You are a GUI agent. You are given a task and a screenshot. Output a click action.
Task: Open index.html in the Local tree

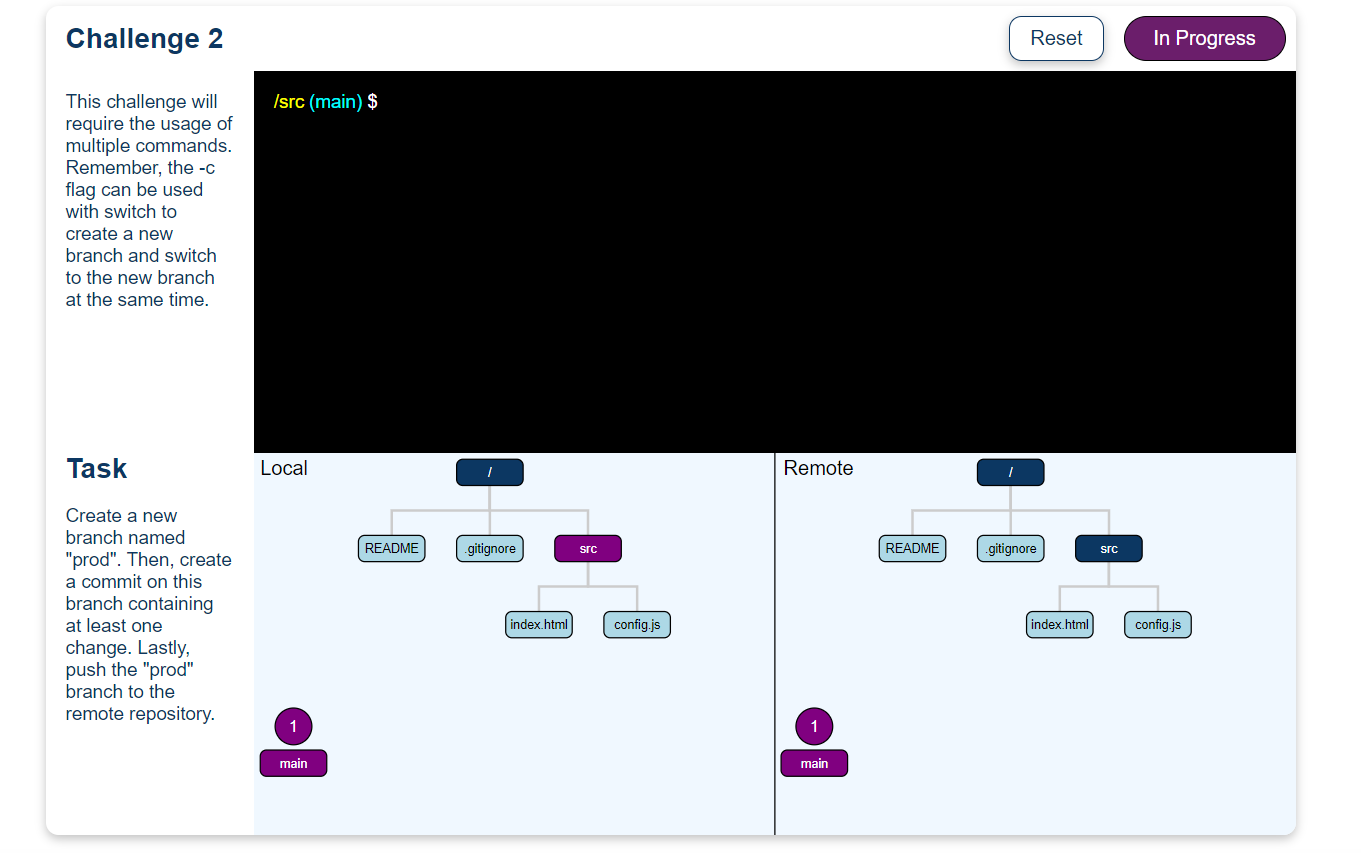(538, 624)
